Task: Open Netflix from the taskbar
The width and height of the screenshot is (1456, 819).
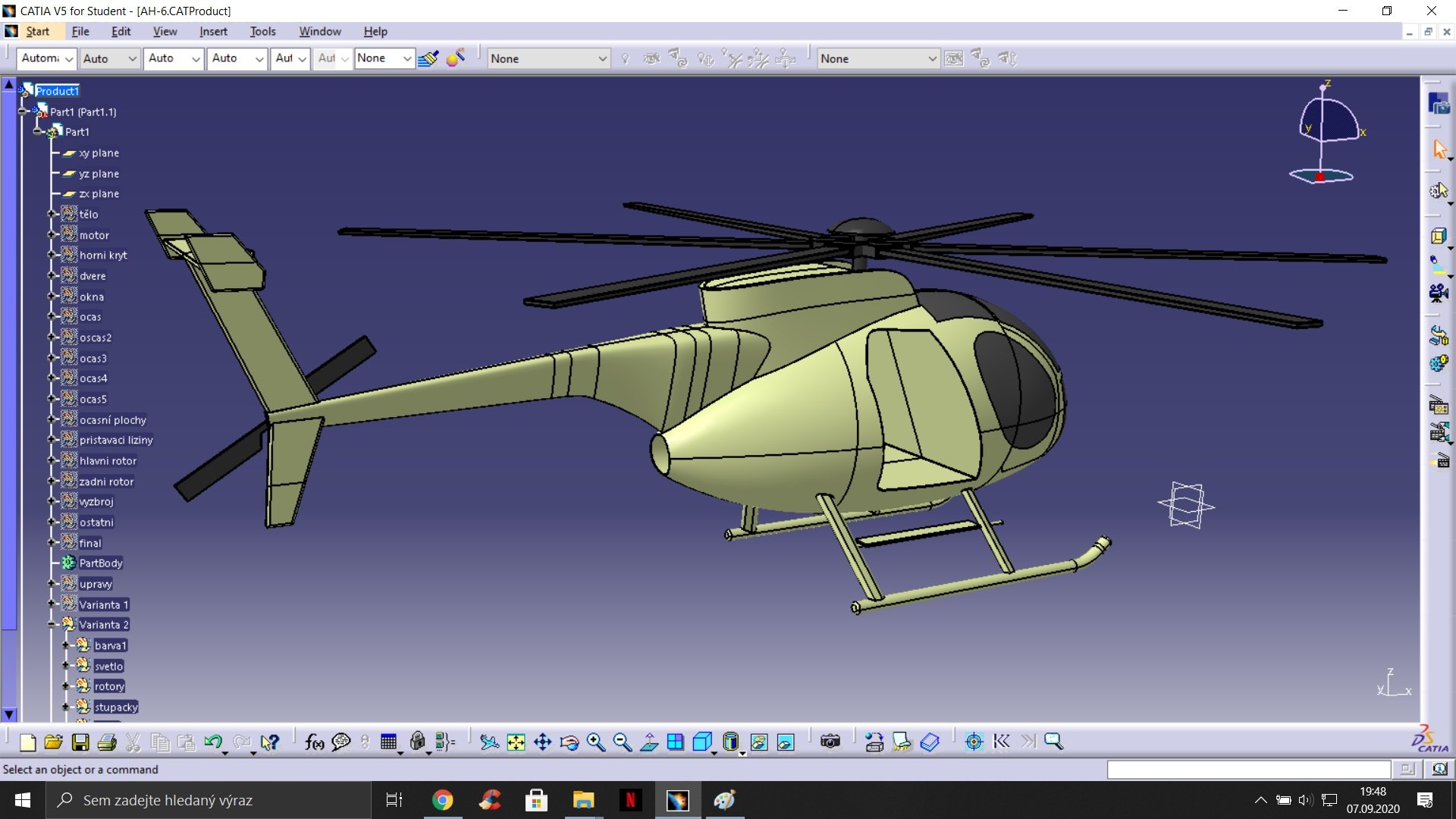Action: (x=630, y=800)
